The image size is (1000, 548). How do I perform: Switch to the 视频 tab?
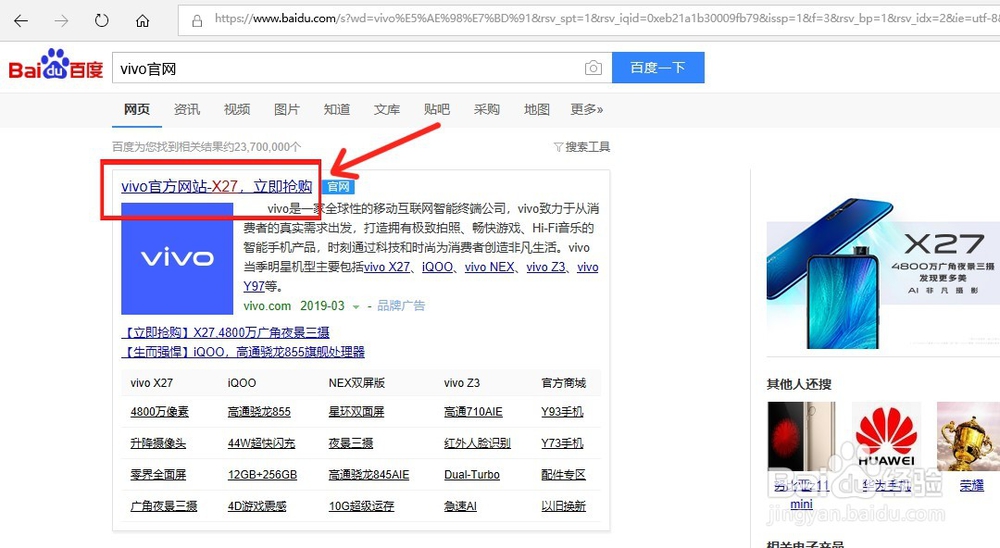pos(237,110)
